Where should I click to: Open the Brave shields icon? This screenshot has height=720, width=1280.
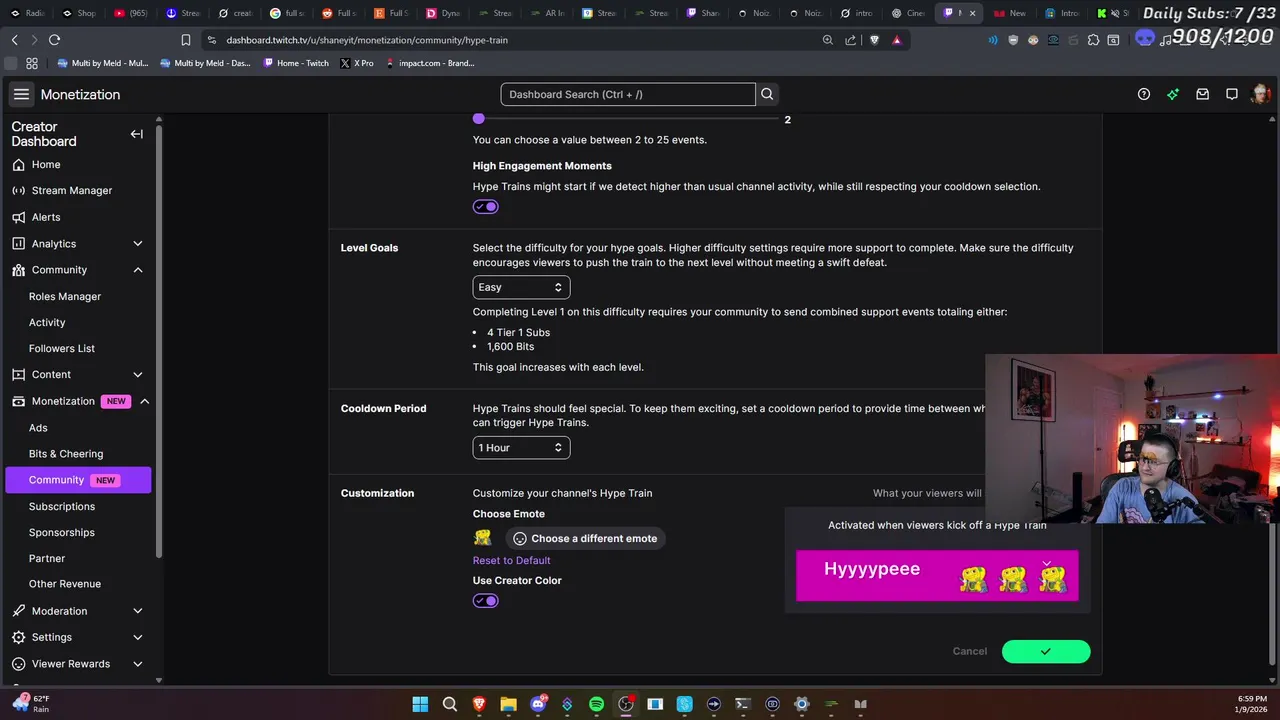point(875,40)
